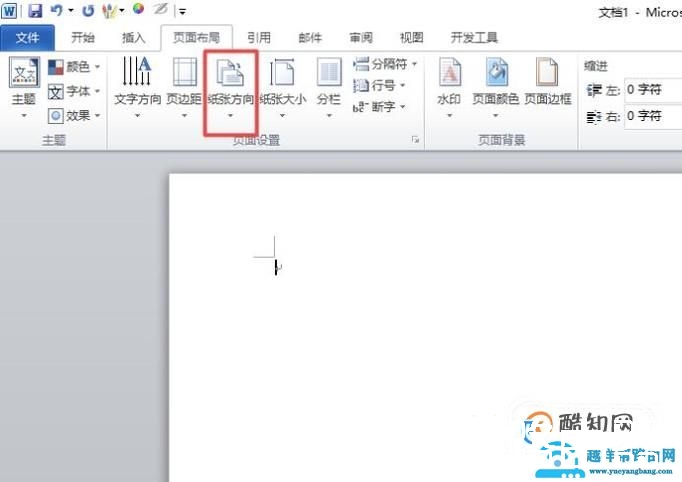The width and height of the screenshot is (682, 482).
Task: Open the 断字 hyphenation menu
Action: [379, 106]
